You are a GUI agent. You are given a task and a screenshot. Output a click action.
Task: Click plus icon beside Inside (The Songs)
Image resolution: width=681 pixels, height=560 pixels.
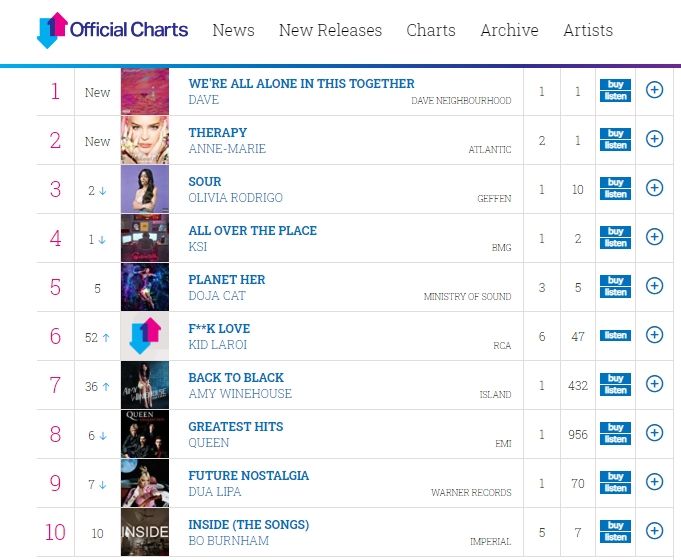click(x=654, y=531)
